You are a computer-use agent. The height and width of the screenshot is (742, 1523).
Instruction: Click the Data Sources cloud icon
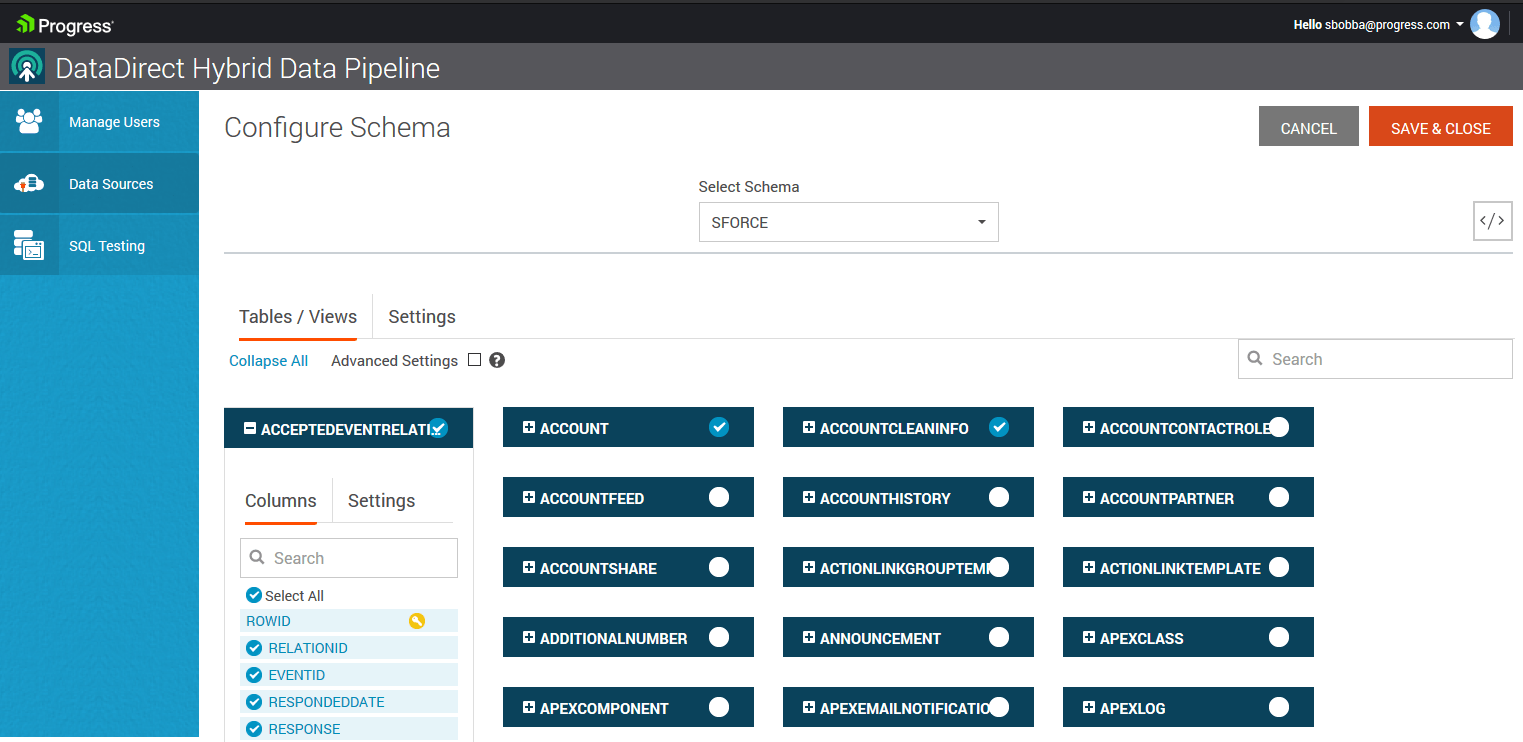[x=29, y=183]
